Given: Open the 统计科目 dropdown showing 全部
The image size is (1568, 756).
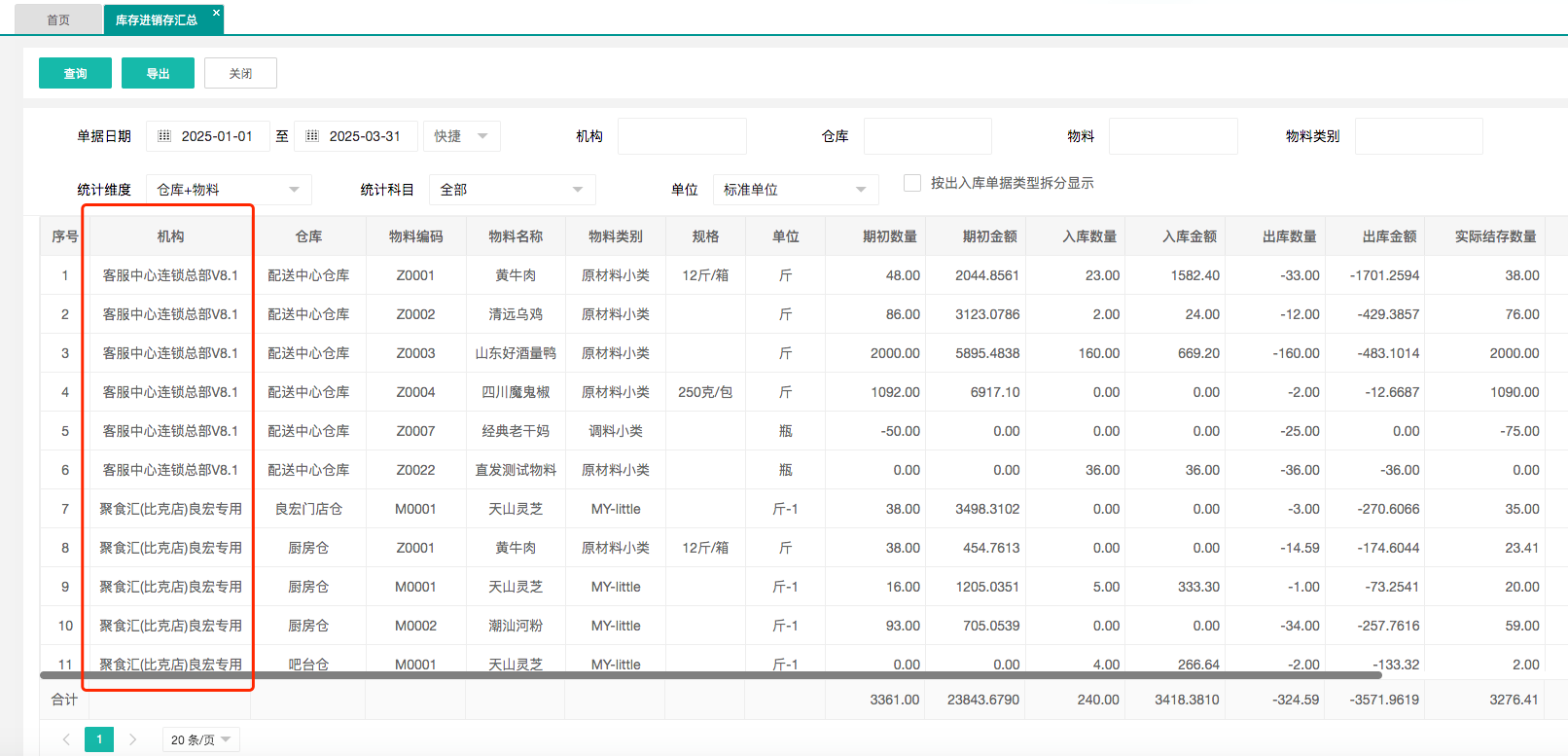Looking at the screenshot, I should coord(512,190).
